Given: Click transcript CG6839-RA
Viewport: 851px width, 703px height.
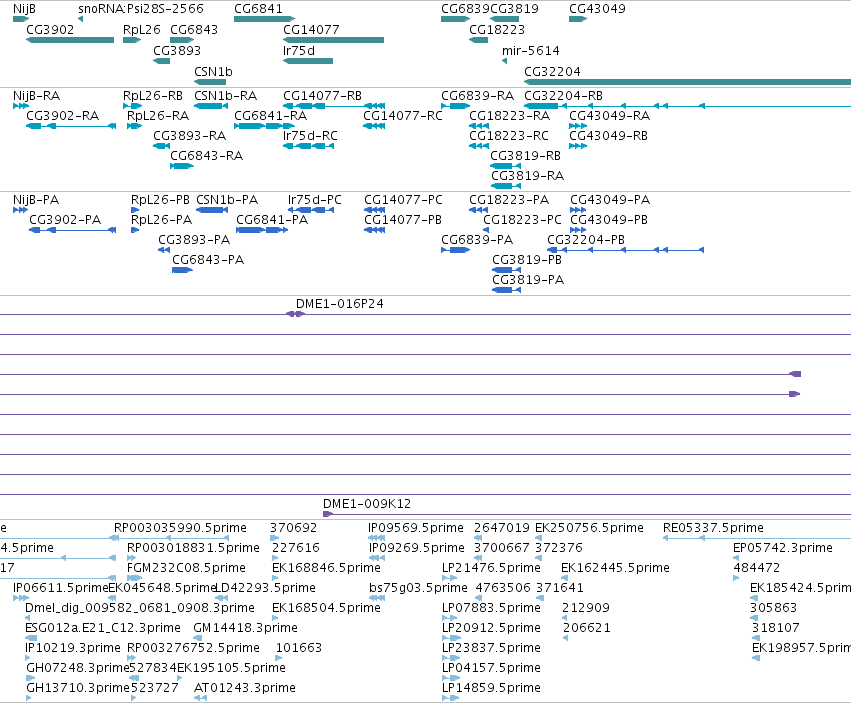Looking at the screenshot, I should (x=455, y=106).
